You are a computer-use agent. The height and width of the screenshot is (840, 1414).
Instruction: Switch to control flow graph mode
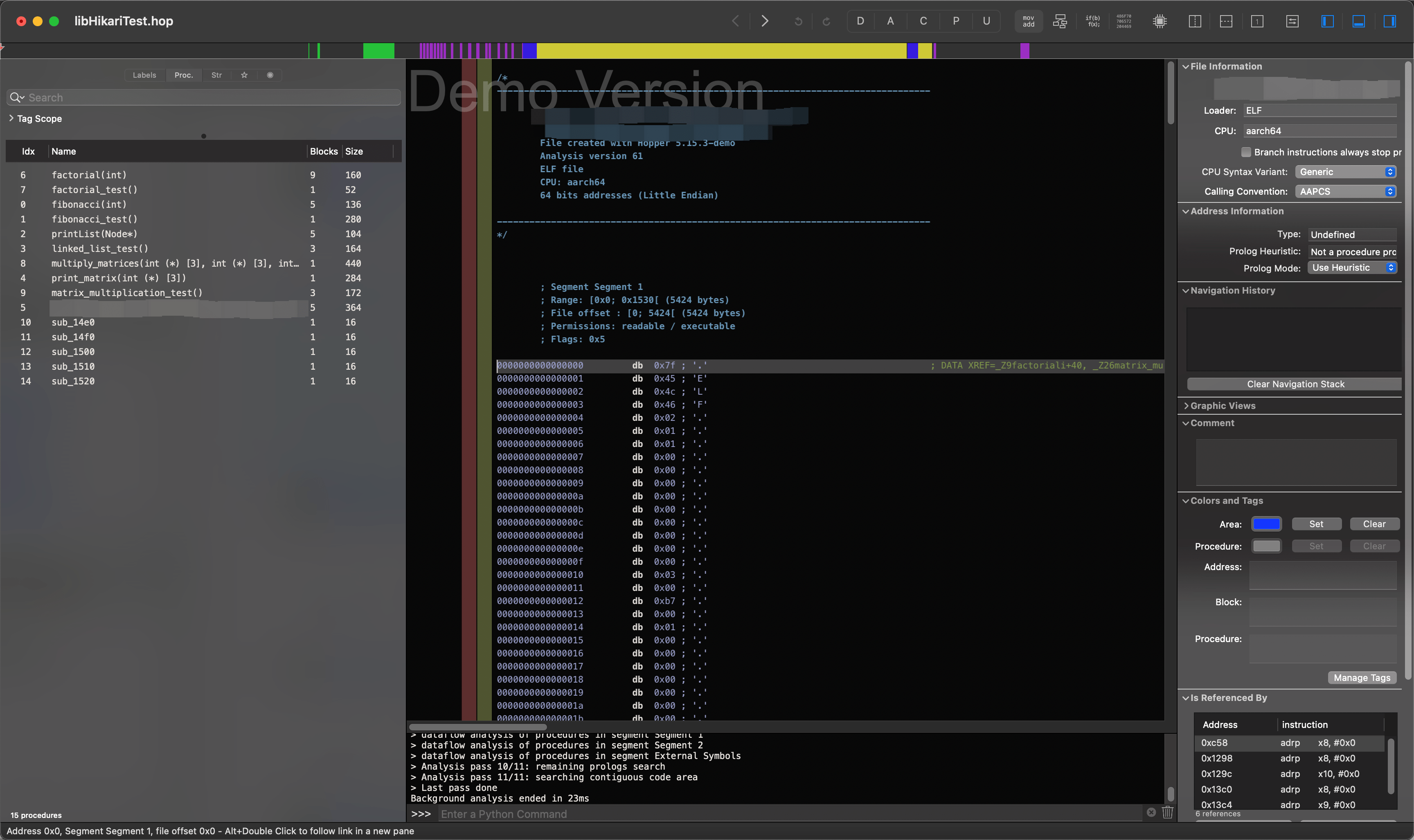pos(1060,21)
